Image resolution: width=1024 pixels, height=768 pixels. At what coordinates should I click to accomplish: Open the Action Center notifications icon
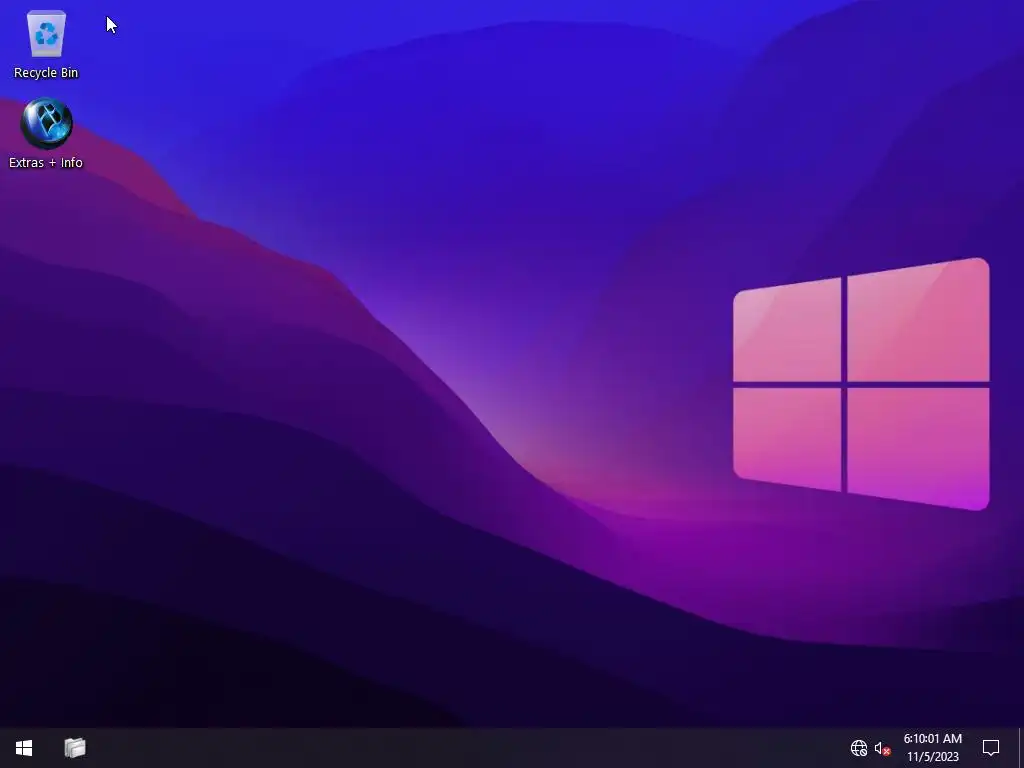pos(991,748)
